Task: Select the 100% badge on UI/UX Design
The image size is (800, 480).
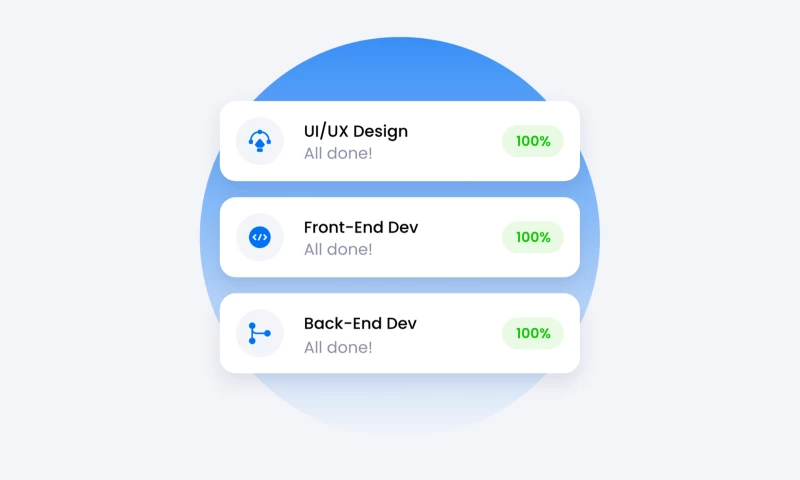Action: pos(533,141)
